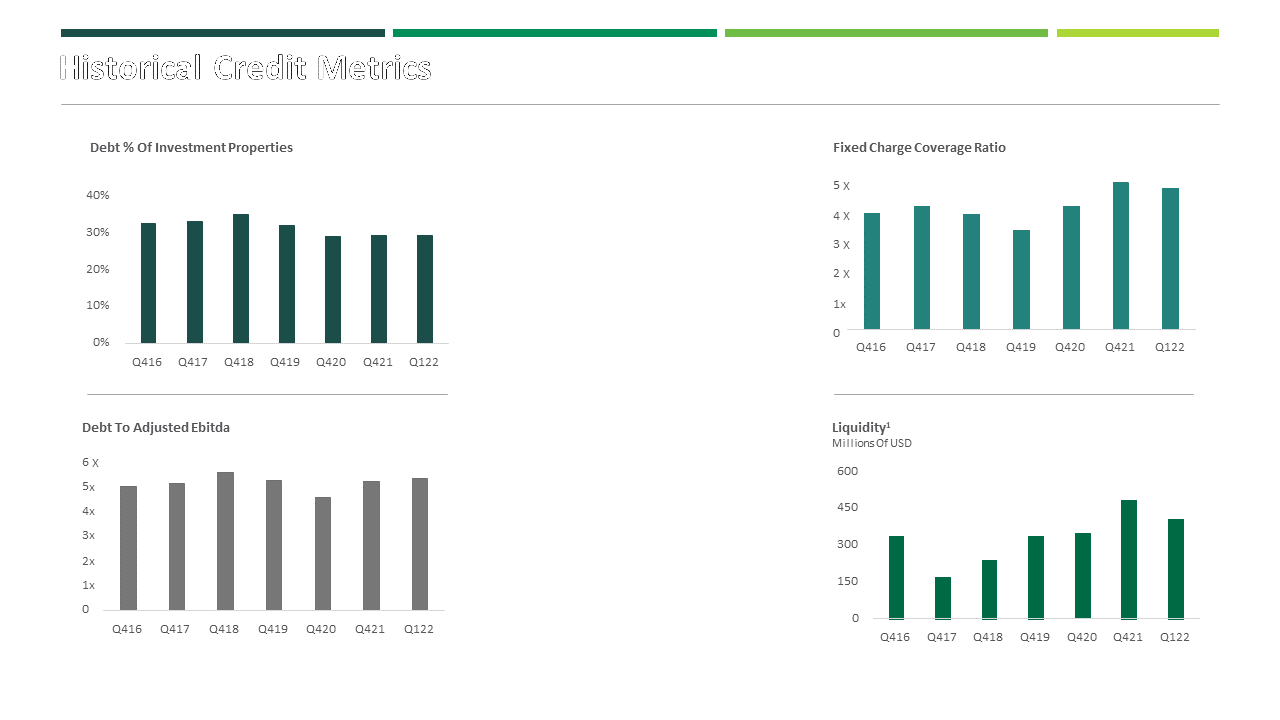This screenshot has height=720, width=1280.
Task: Click the Q420 bar in Fixed Charge Coverage Ratio
Action: point(1071,268)
